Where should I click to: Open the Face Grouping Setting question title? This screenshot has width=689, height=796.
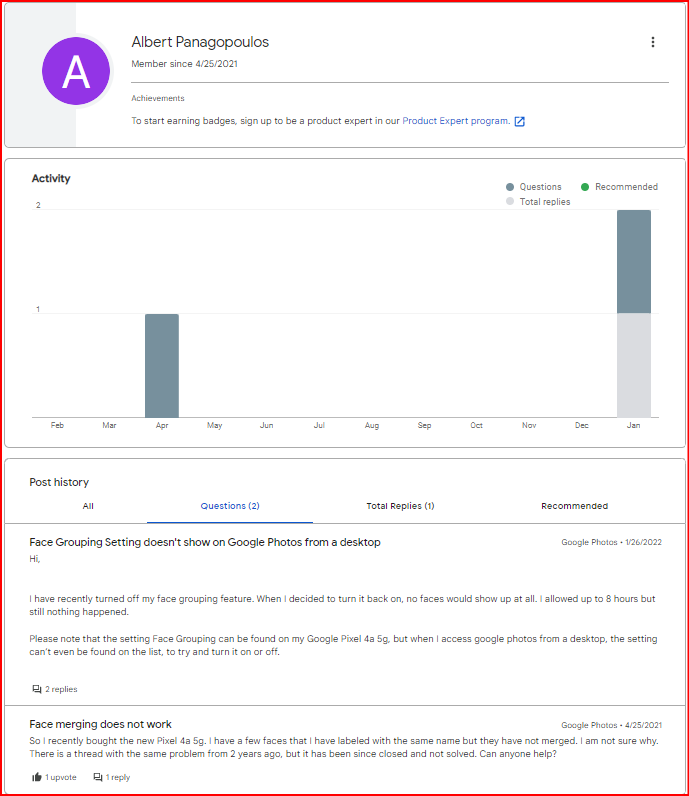click(x=205, y=542)
